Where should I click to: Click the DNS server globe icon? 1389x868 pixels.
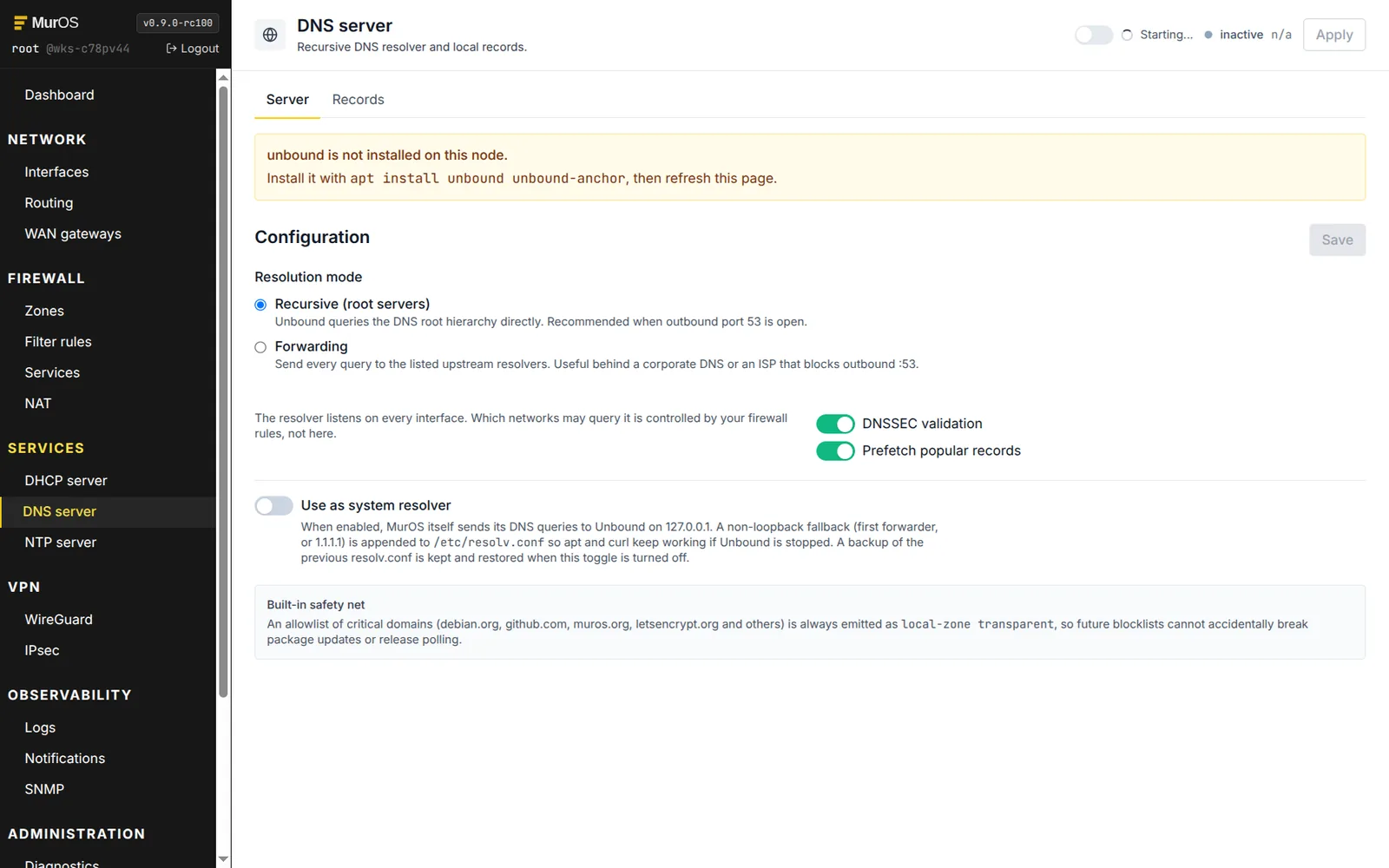point(270,35)
